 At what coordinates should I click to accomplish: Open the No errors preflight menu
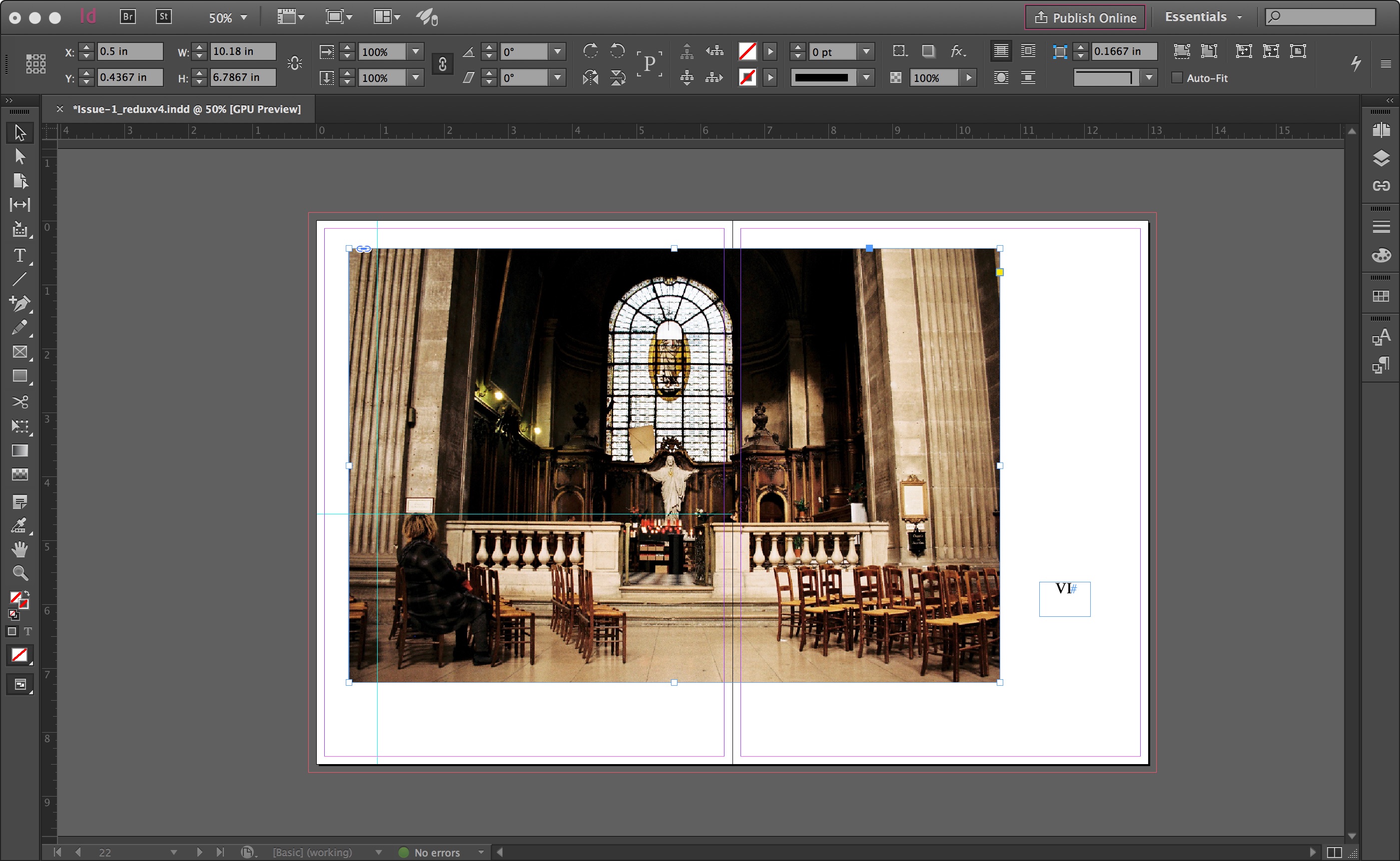coord(481,853)
